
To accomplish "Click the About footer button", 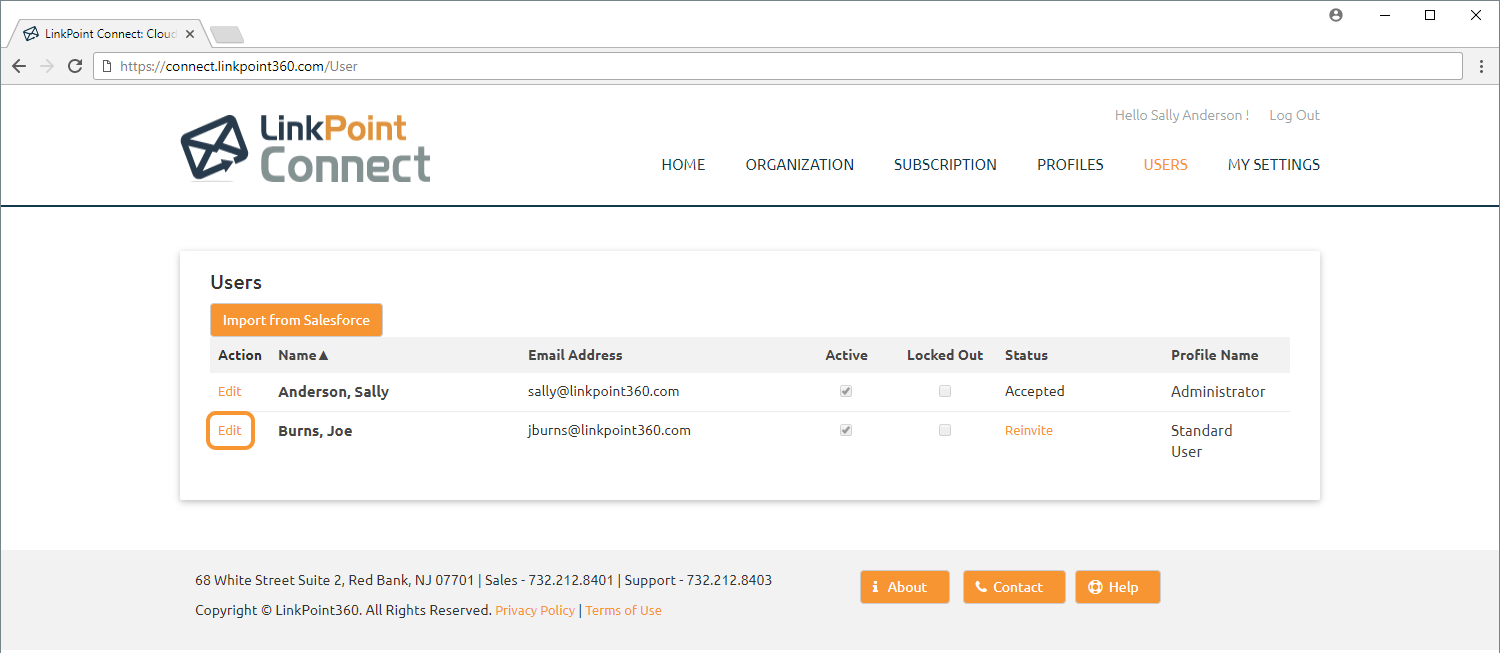I will point(904,587).
